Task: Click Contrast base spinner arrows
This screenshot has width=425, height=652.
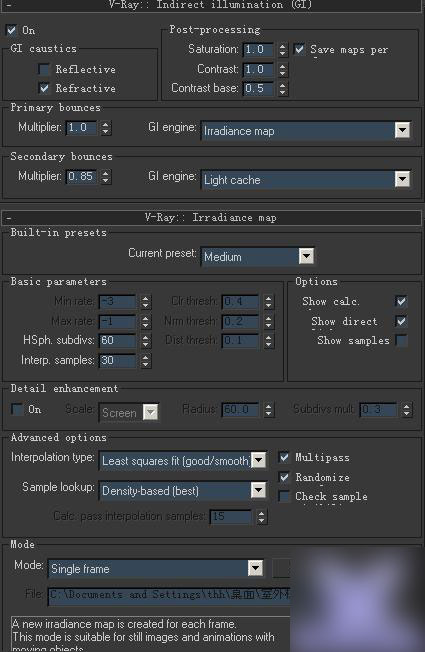Action: pos(283,88)
